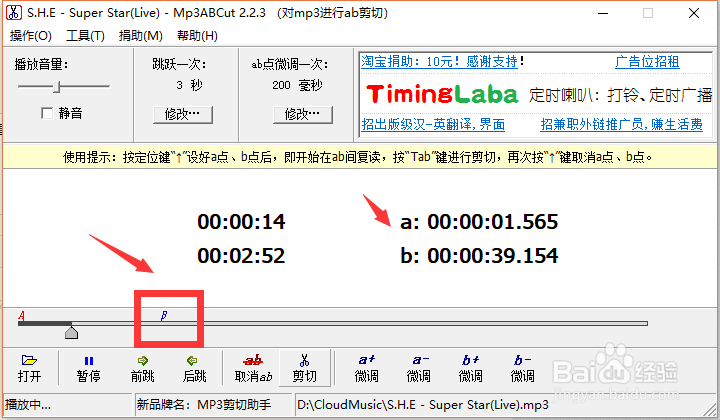The height and width of the screenshot is (420, 720).
Task: Close the Mp3ABCut window
Action: point(694,13)
